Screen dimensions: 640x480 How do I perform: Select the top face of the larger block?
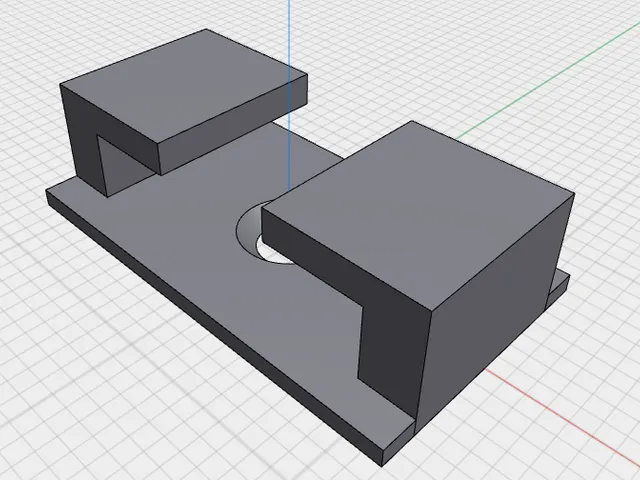point(418,216)
